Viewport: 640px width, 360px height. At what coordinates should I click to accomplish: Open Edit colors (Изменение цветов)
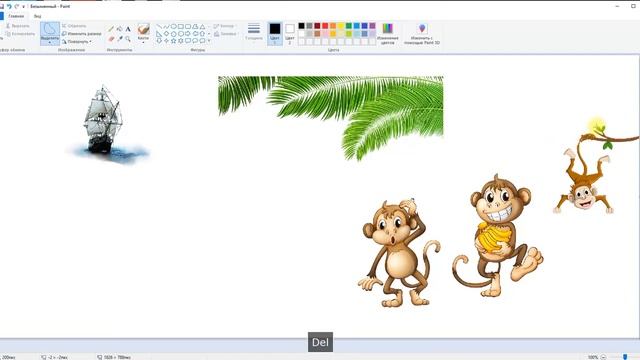[387, 33]
